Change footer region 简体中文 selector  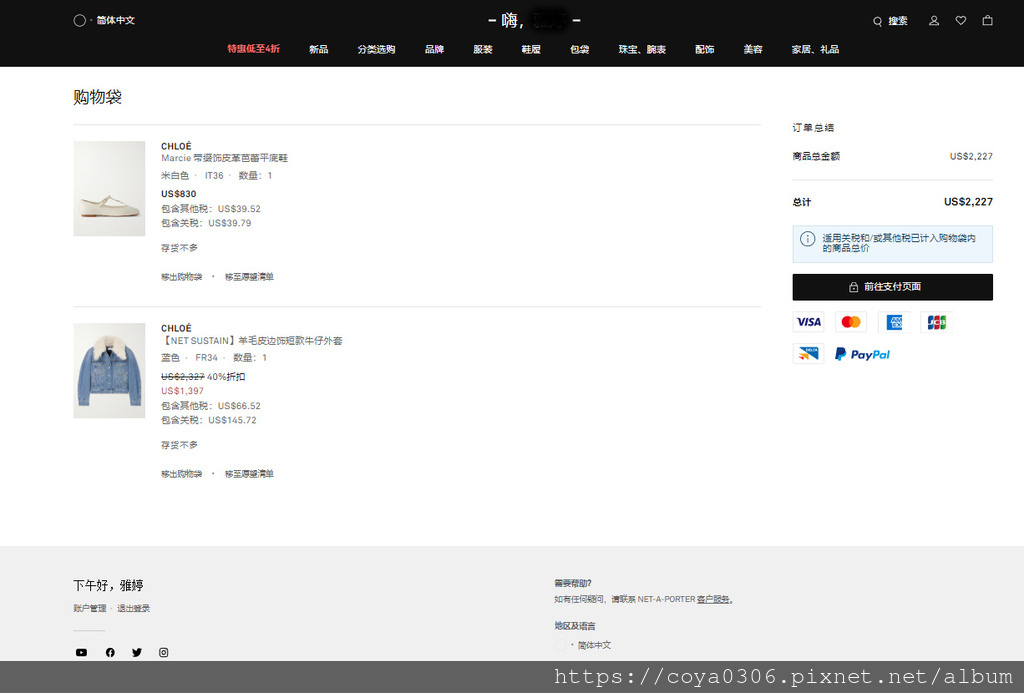tap(594, 645)
